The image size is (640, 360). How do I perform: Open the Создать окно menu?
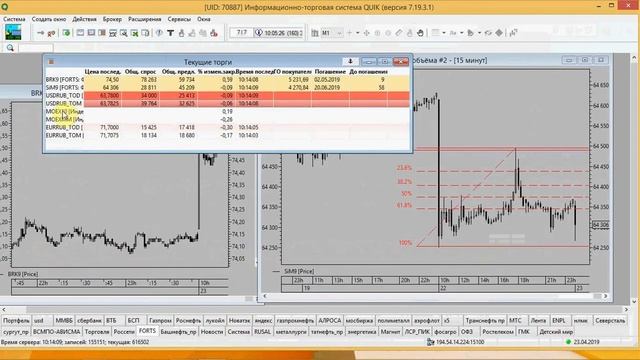coord(49,19)
